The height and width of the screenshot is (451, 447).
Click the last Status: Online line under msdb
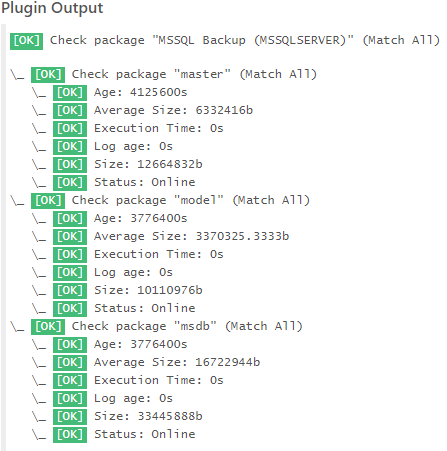145,434
